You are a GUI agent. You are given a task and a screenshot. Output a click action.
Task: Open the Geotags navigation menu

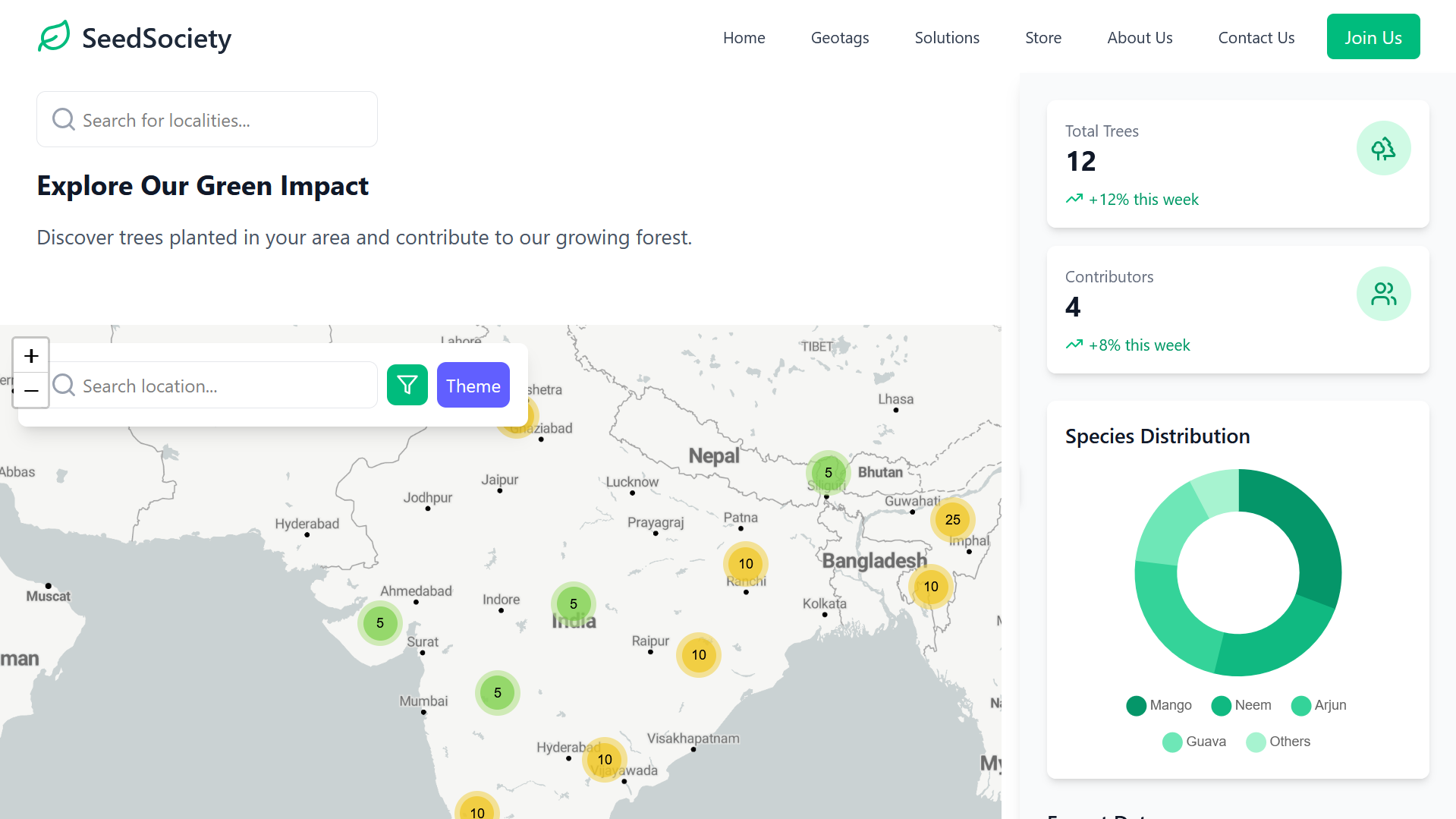(x=839, y=37)
